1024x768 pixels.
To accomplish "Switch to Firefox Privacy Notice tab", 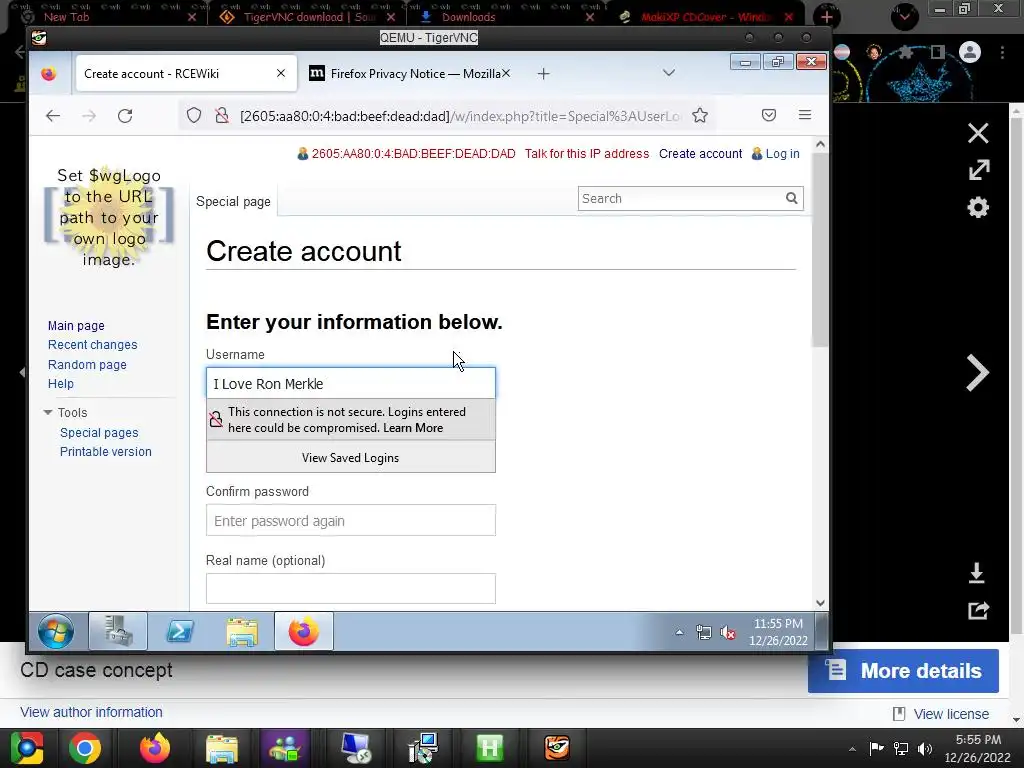I will tap(408, 74).
